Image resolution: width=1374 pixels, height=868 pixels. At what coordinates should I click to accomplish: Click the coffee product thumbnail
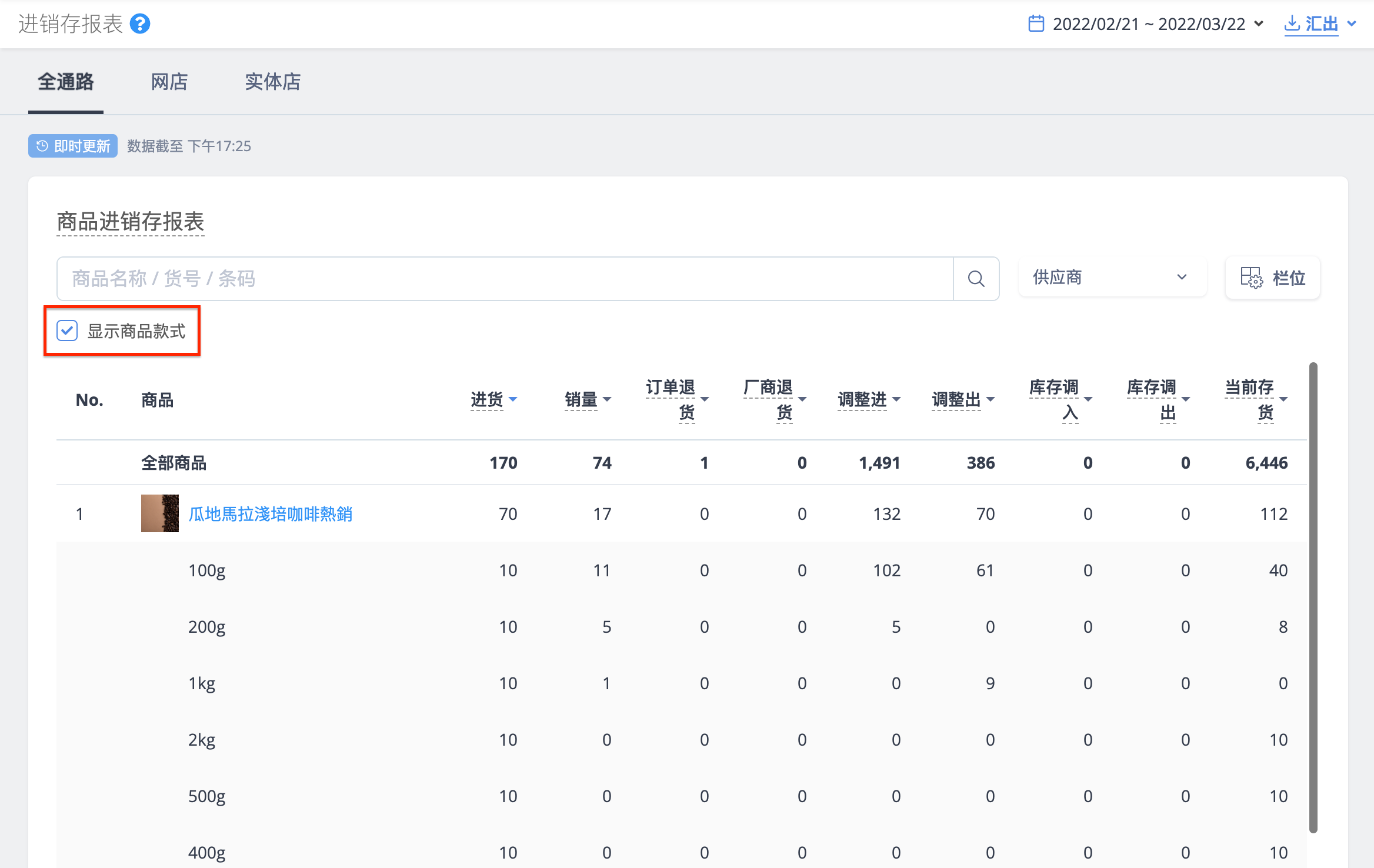click(159, 513)
